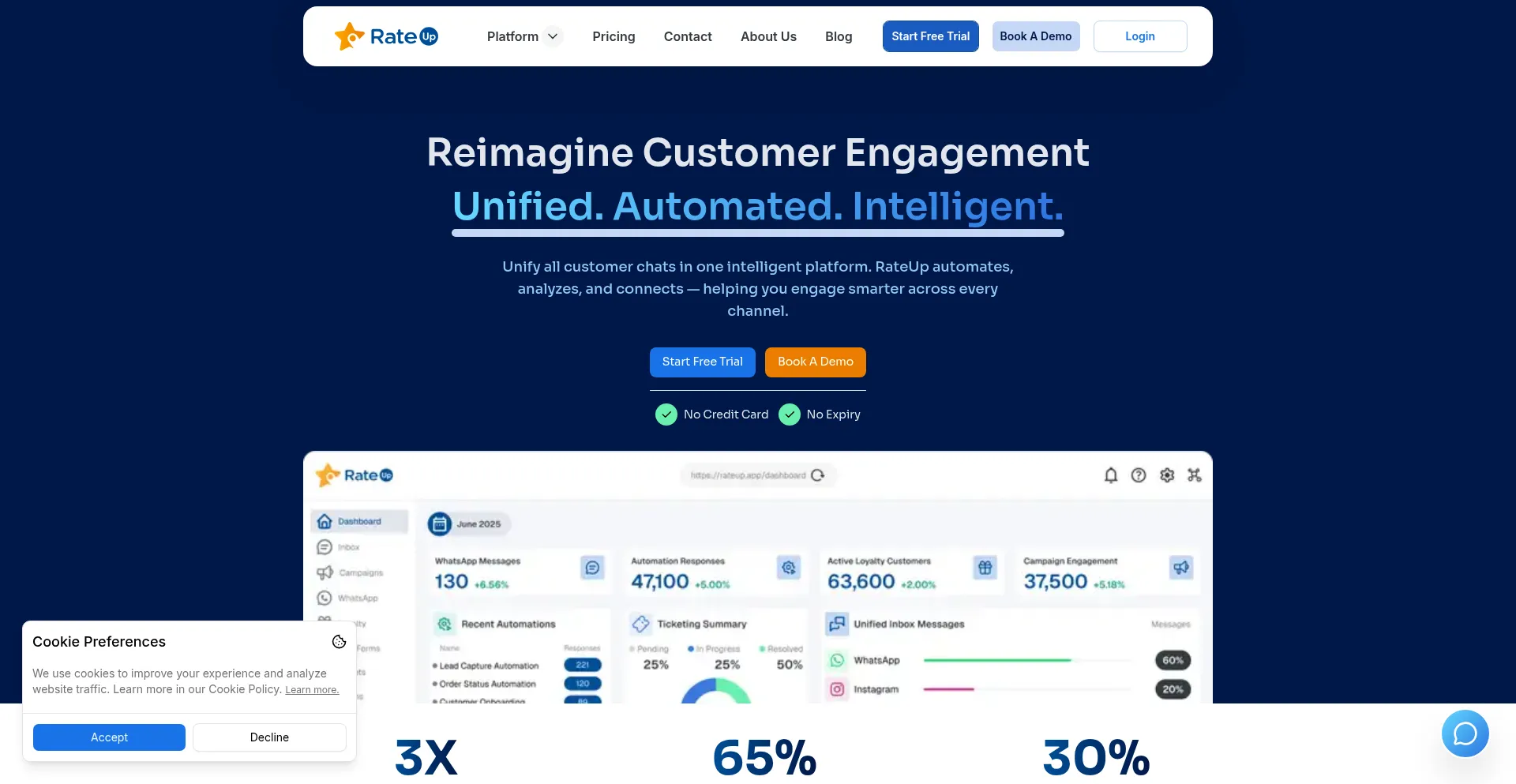
Task: Select the WhatsApp sidebar icon
Action: tap(325, 598)
